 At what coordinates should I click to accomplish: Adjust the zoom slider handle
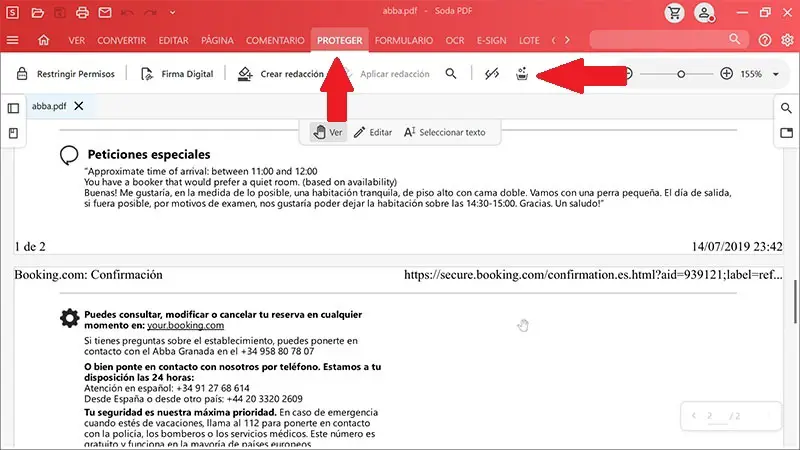[x=681, y=74]
